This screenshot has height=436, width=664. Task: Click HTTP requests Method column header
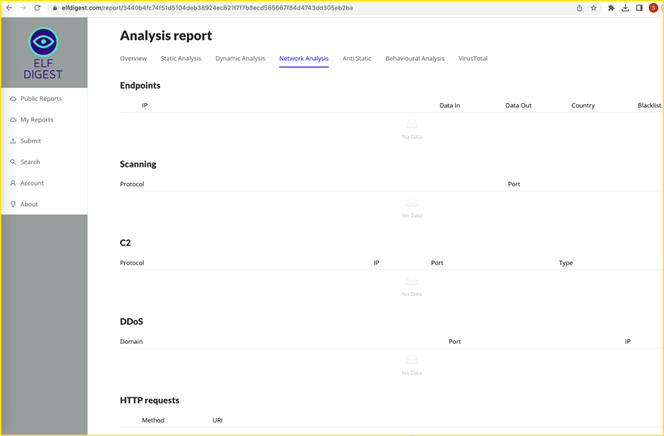[153, 420]
